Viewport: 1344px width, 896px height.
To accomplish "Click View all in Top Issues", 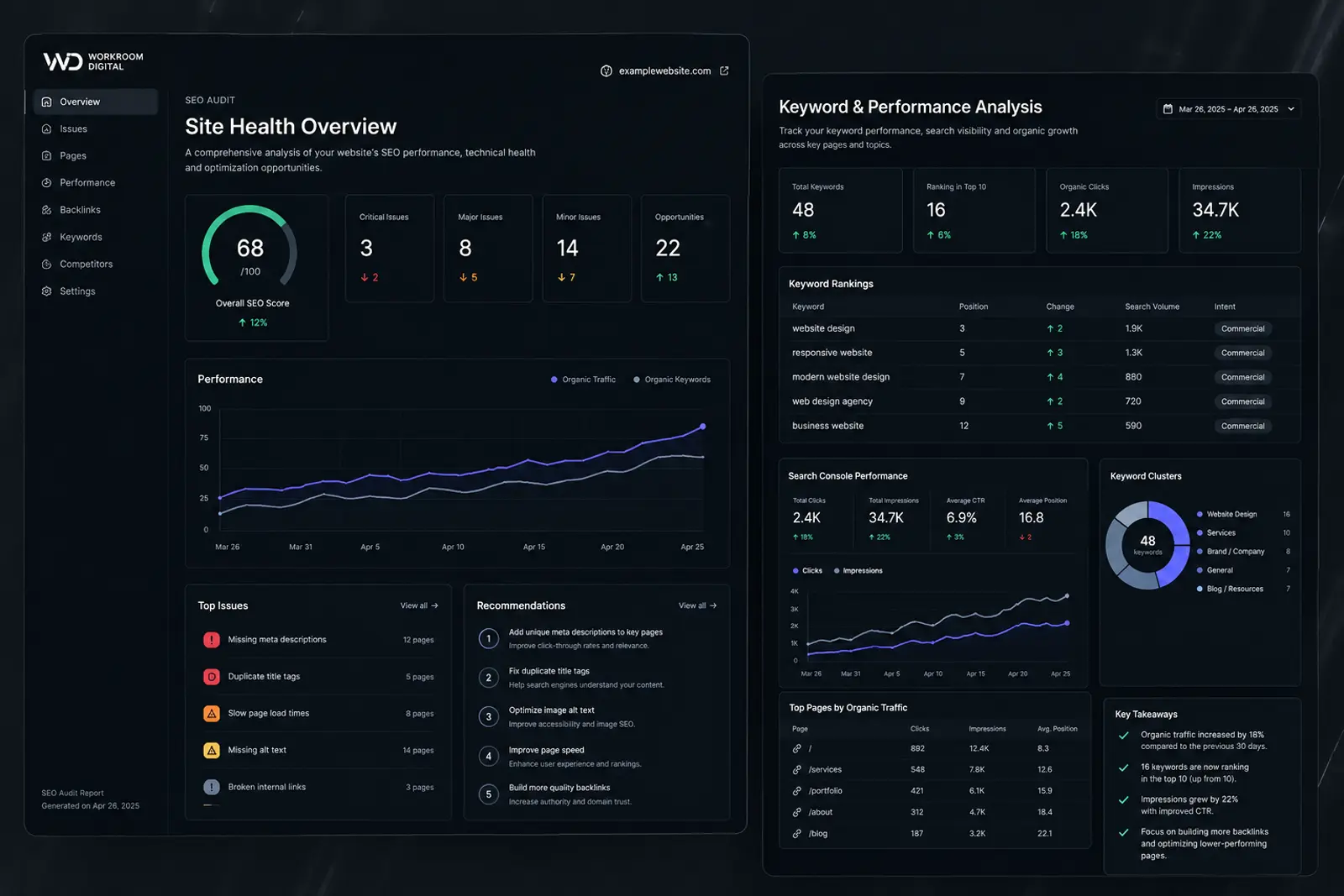I will 419,605.
